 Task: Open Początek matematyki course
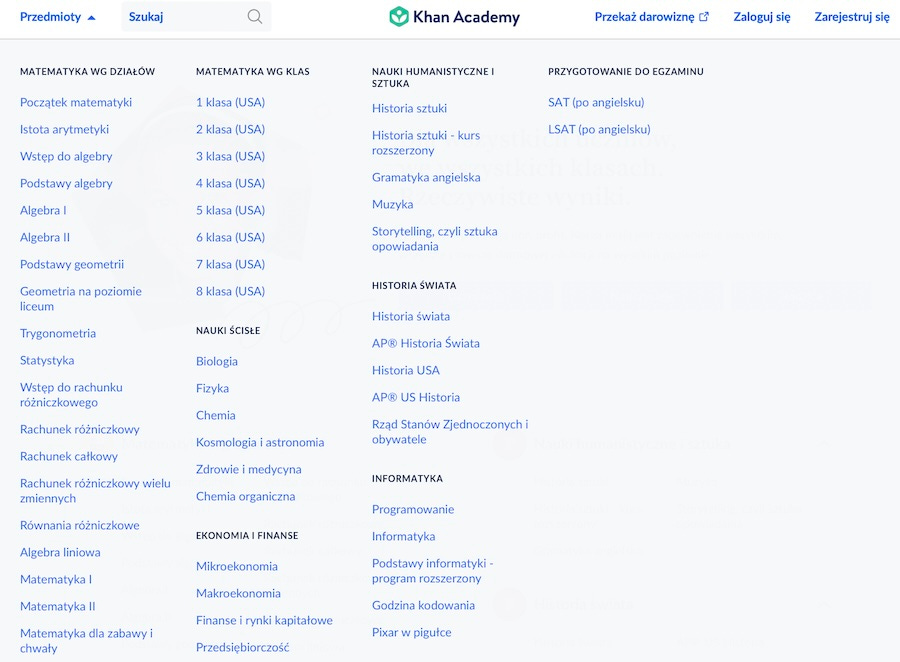coord(76,102)
